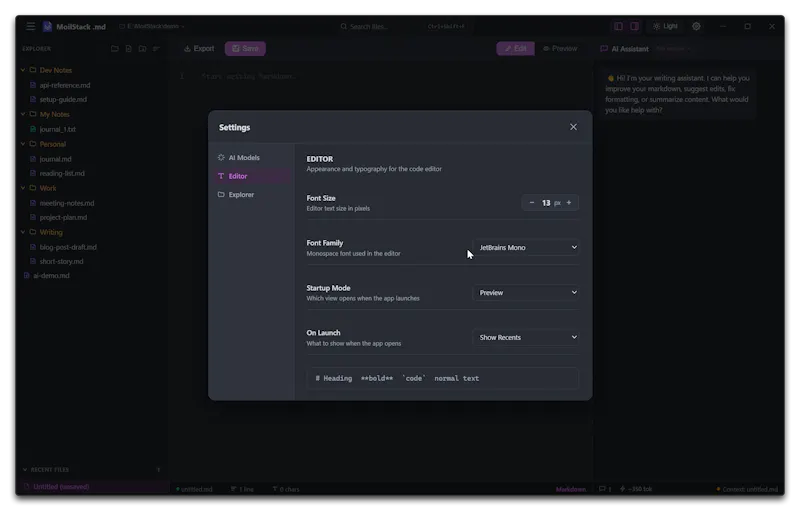The width and height of the screenshot is (800, 511).
Task: Click the 1 line status bar entry
Action: click(x=242, y=489)
